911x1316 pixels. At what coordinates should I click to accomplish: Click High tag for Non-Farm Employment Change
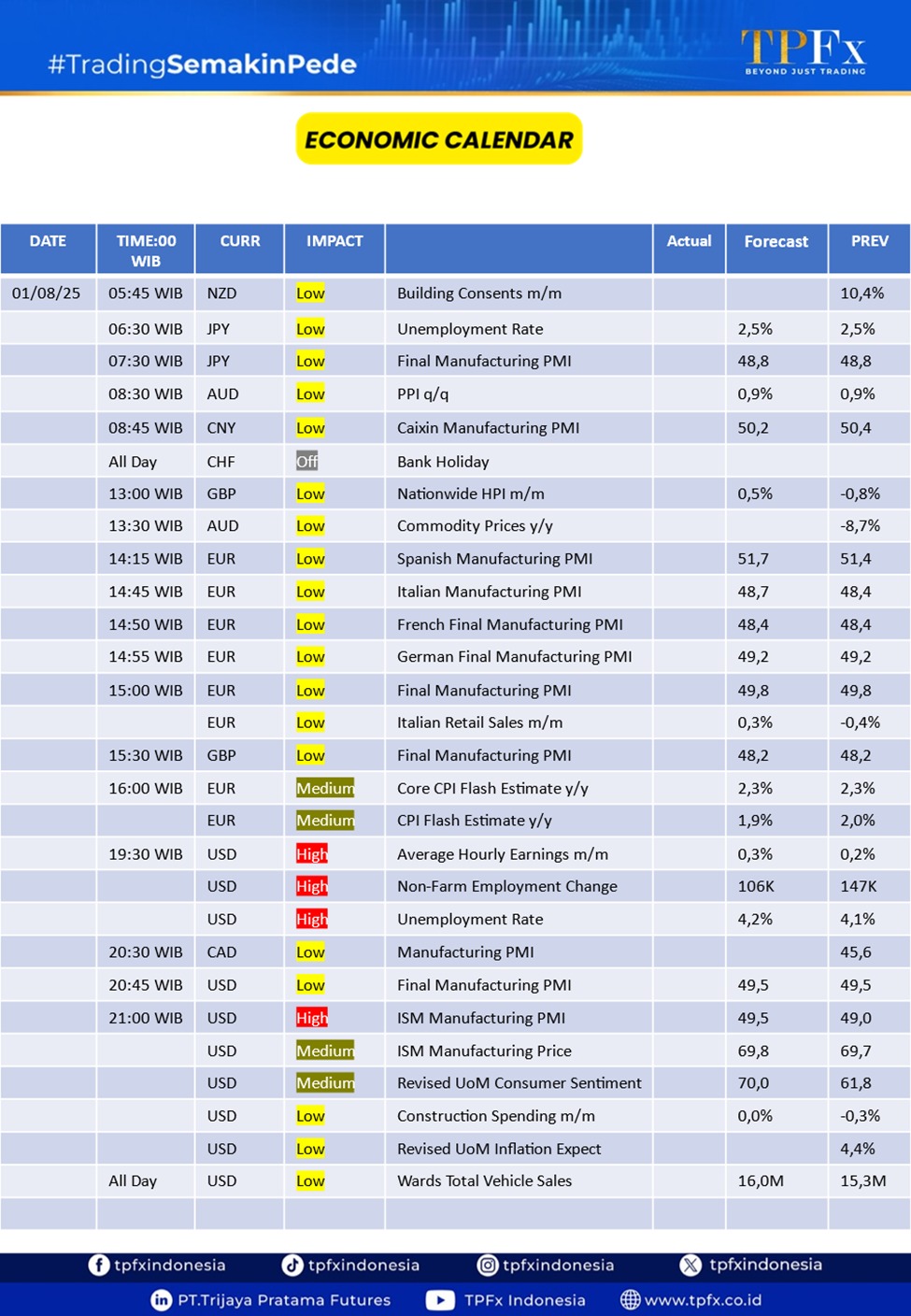click(311, 886)
